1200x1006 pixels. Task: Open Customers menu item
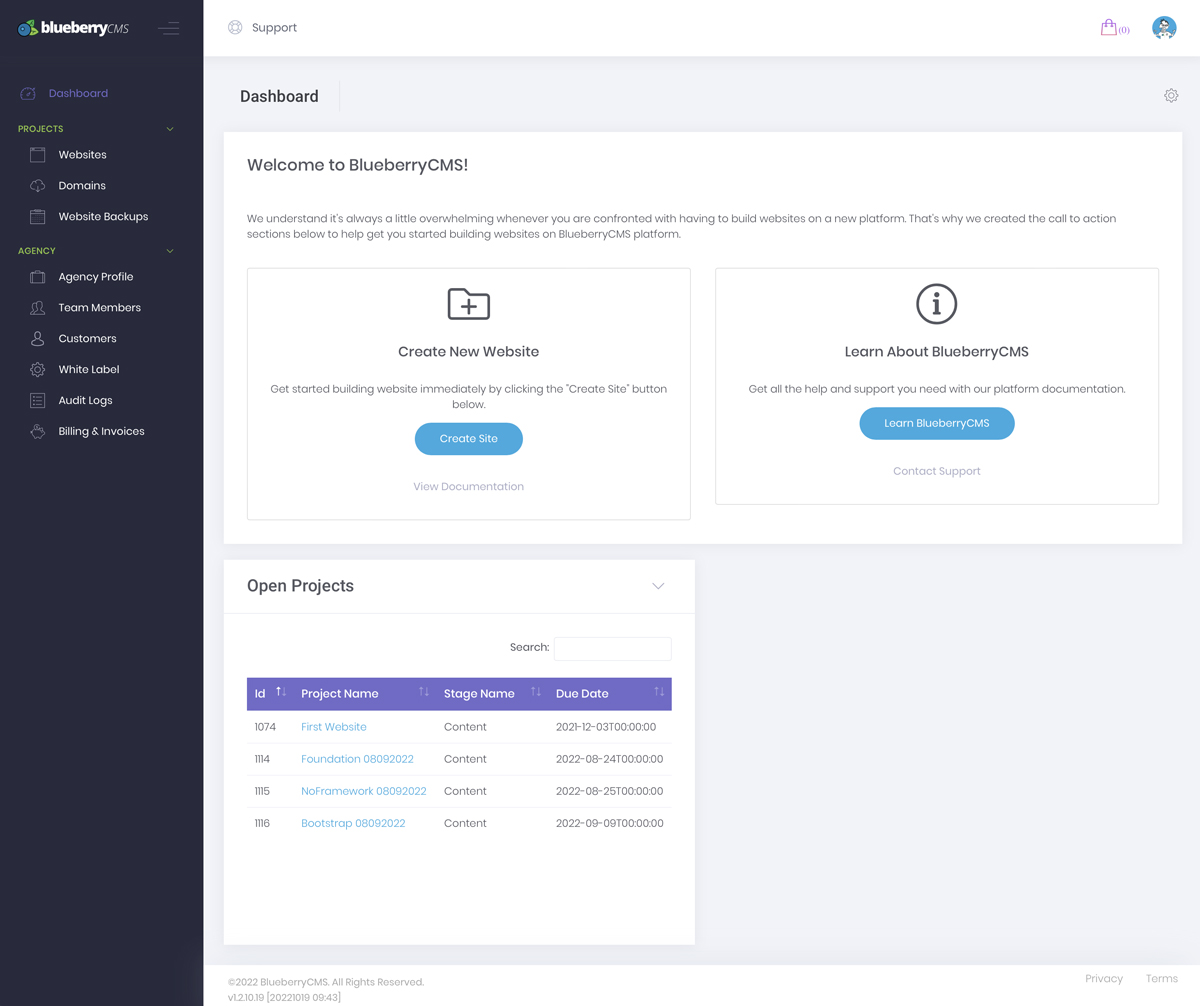[x=87, y=339]
